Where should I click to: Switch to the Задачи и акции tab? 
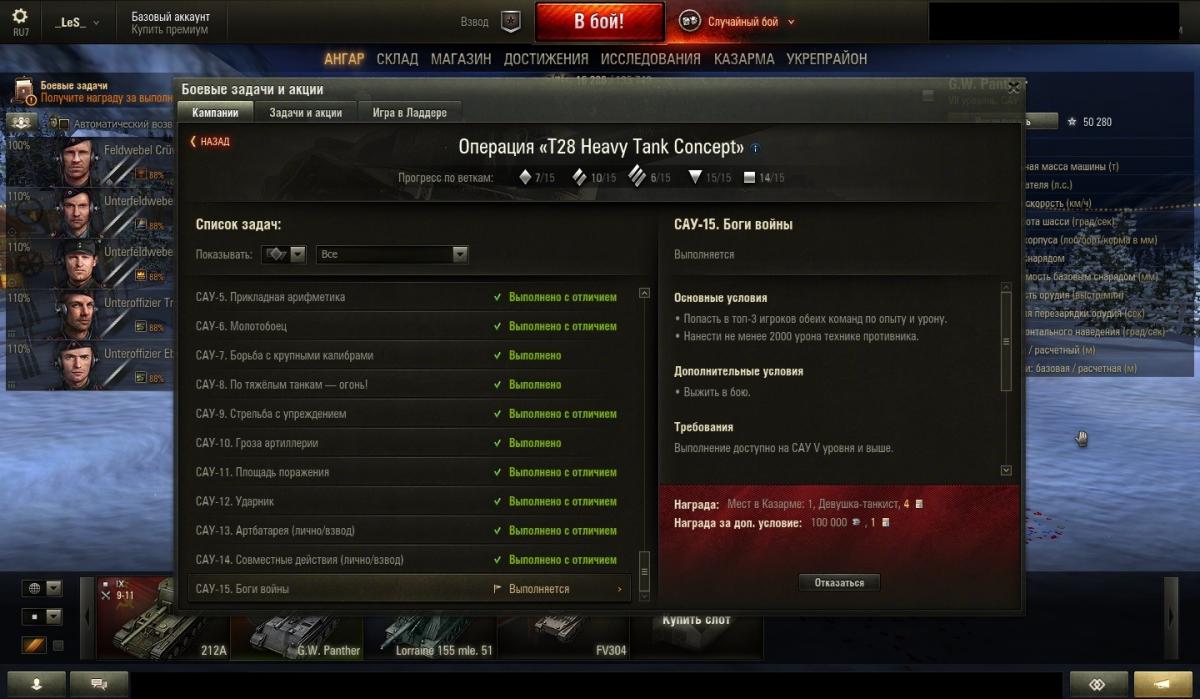306,113
